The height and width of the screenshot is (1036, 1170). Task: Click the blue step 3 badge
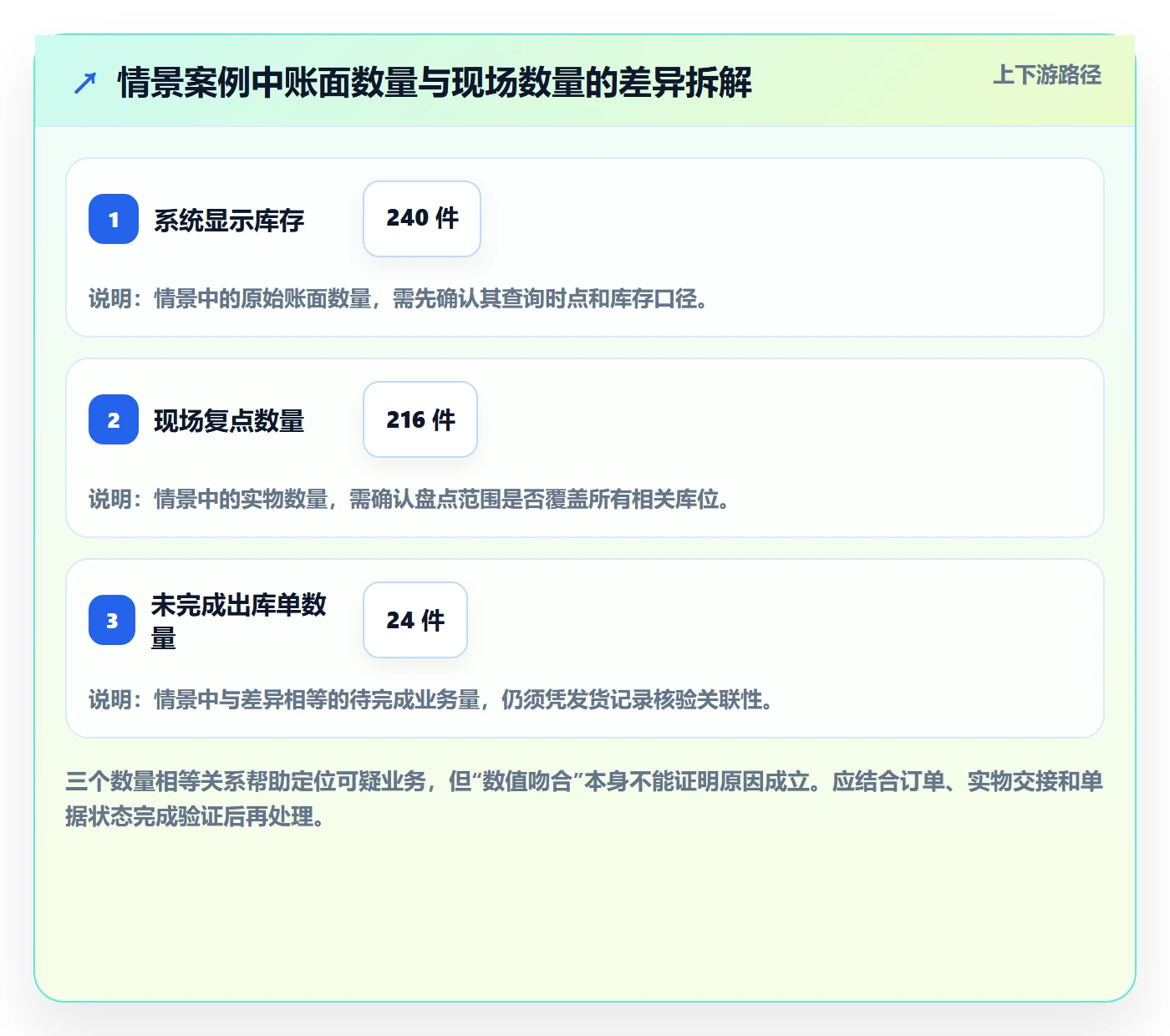[x=112, y=620]
